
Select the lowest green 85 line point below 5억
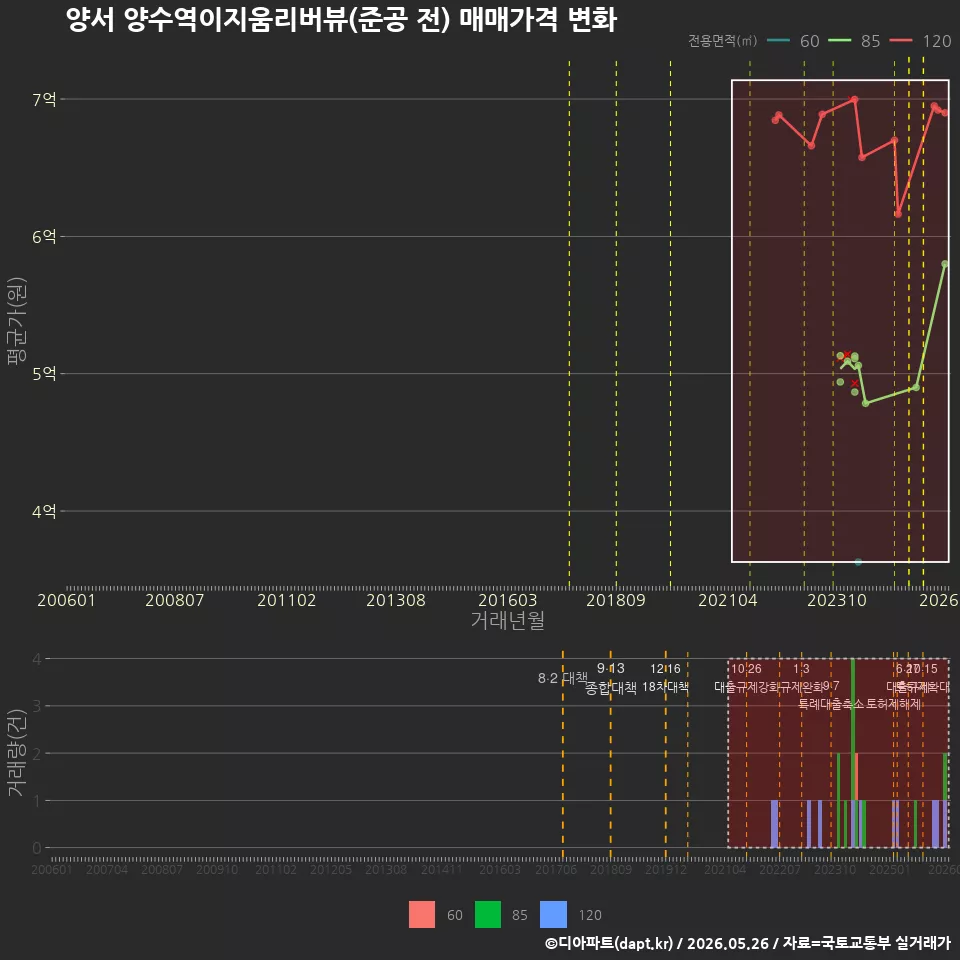click(x=866, y=403)
